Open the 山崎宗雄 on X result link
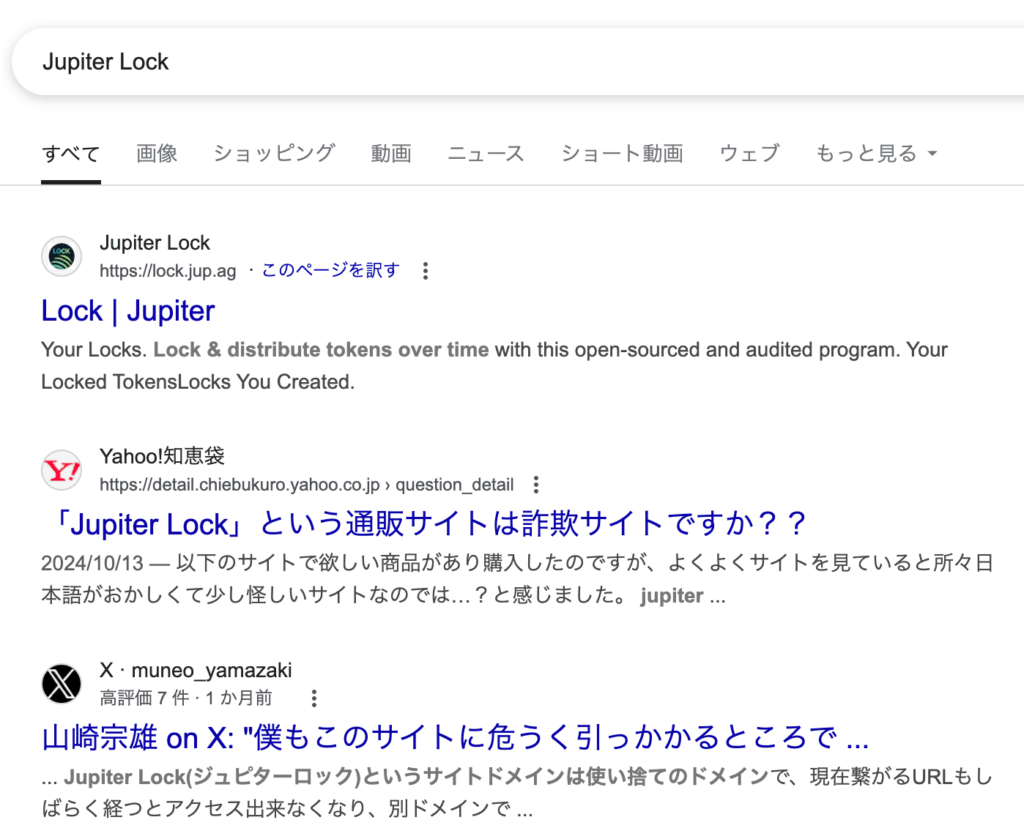 pyautogui.click(x=455, y=738)
